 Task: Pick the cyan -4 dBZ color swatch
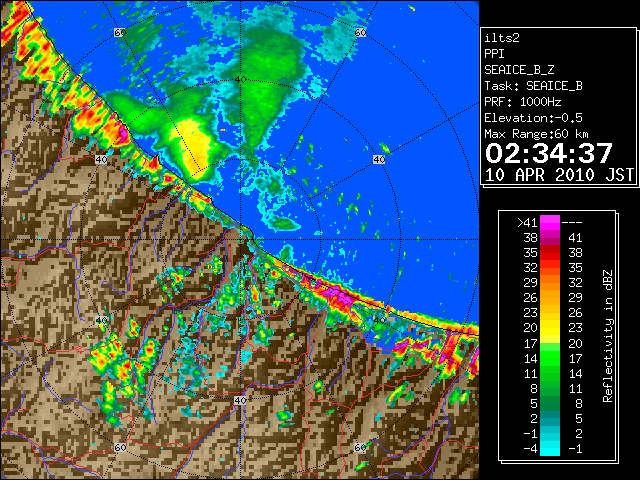click(x=550, y=449)
